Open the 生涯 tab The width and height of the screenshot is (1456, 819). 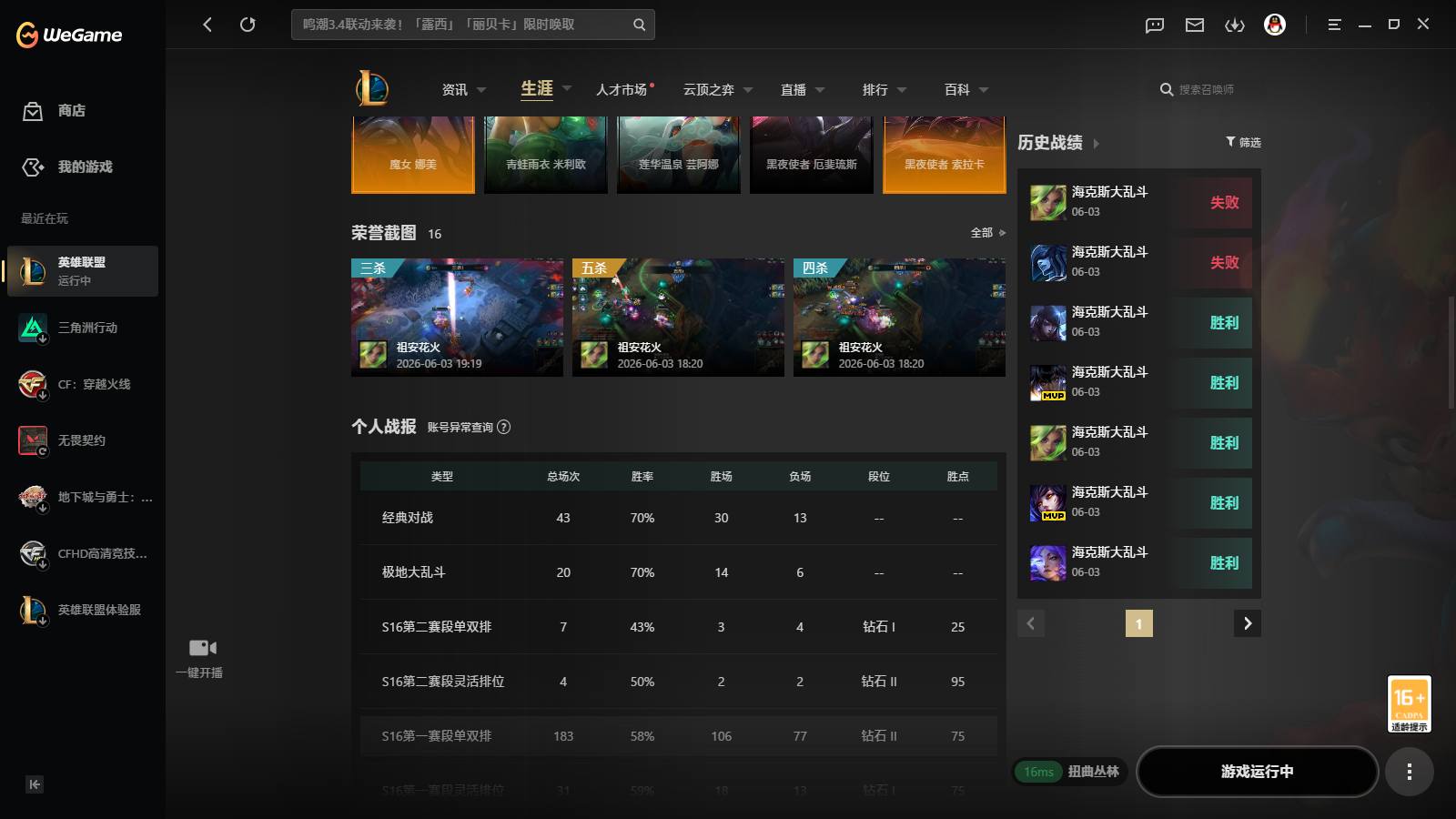coord(537,89)
